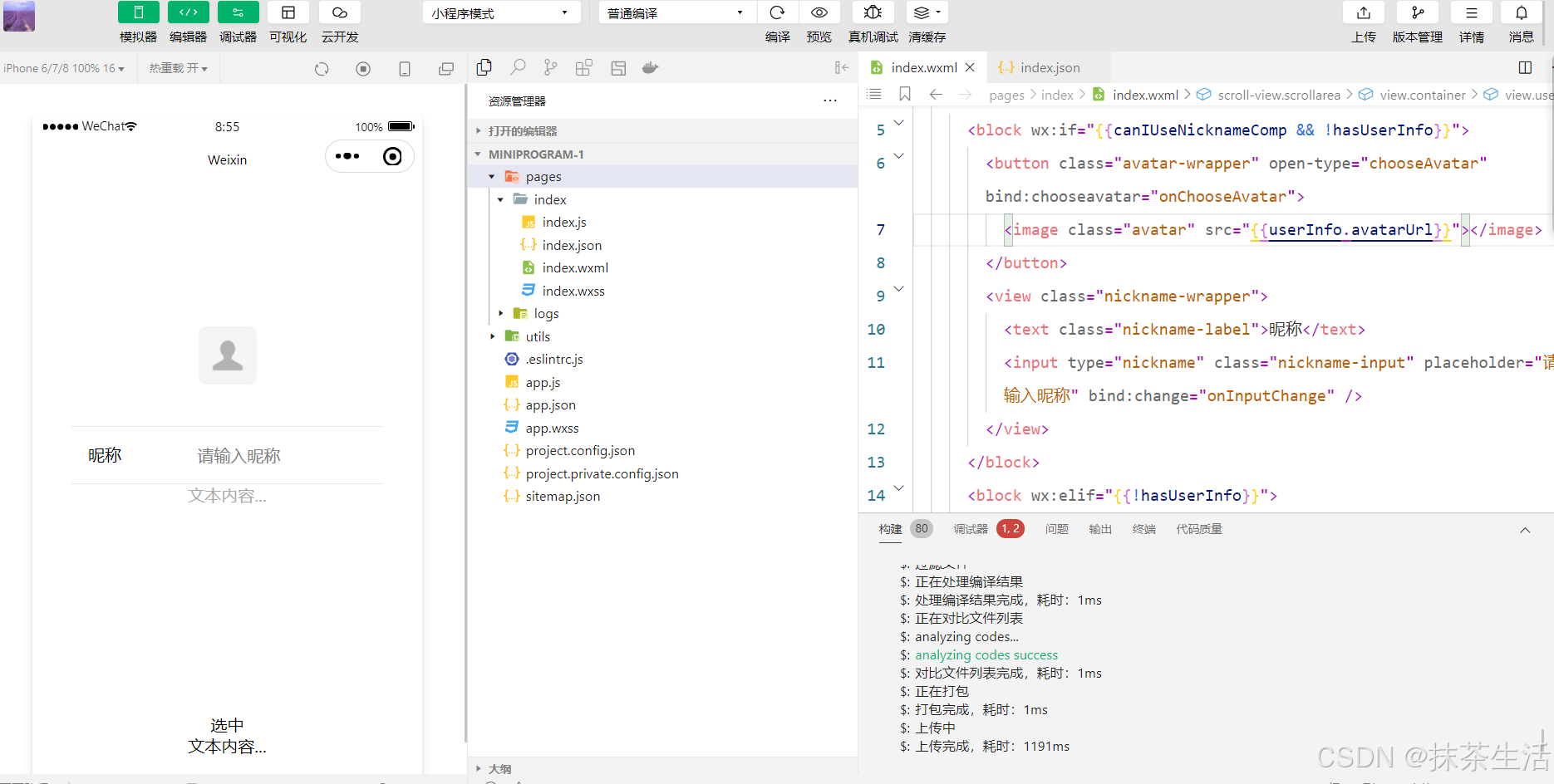Open the 云开发 cloud development icon

(x=340, y=12)
